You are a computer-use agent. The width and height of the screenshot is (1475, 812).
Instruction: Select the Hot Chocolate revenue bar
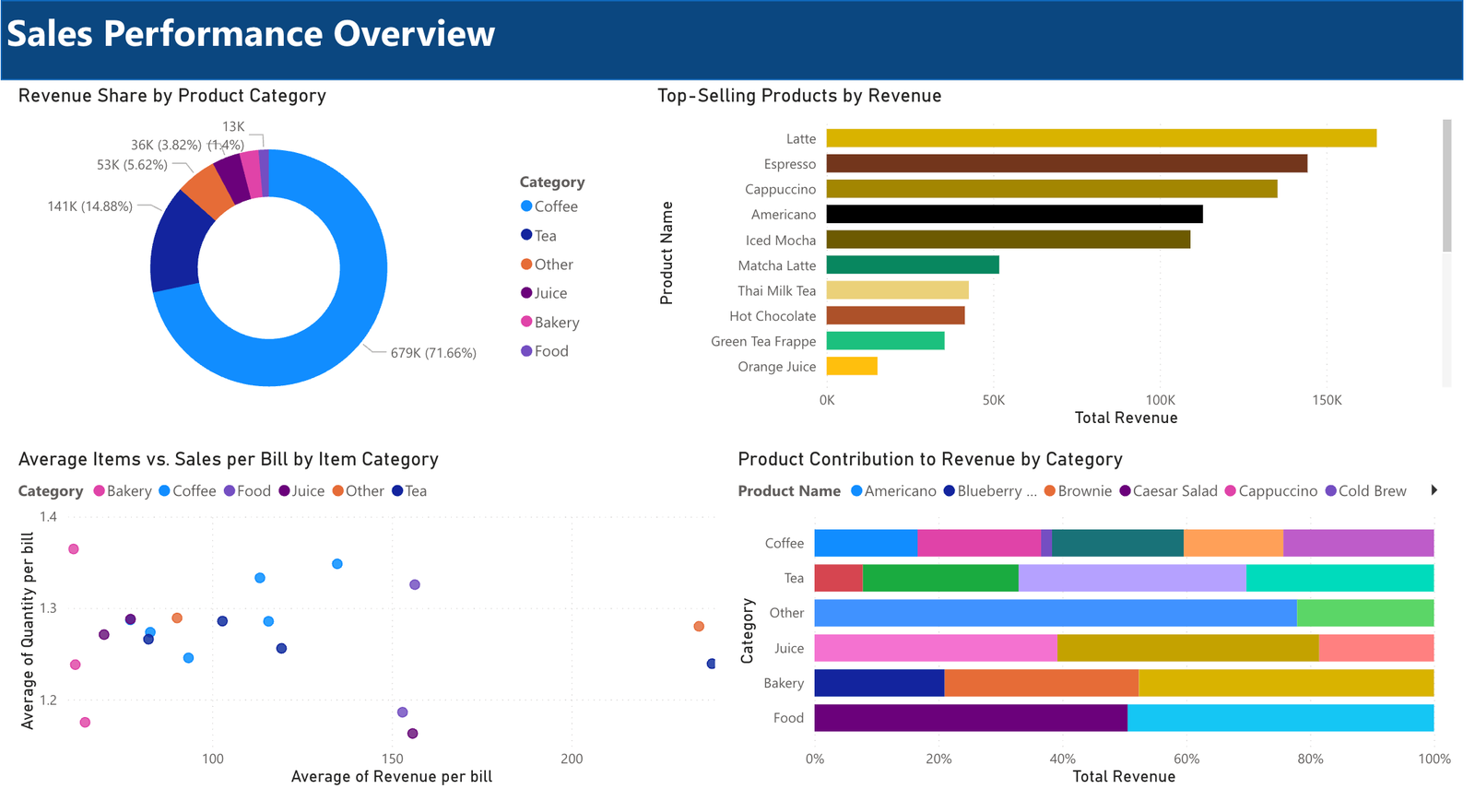(896, 315)
